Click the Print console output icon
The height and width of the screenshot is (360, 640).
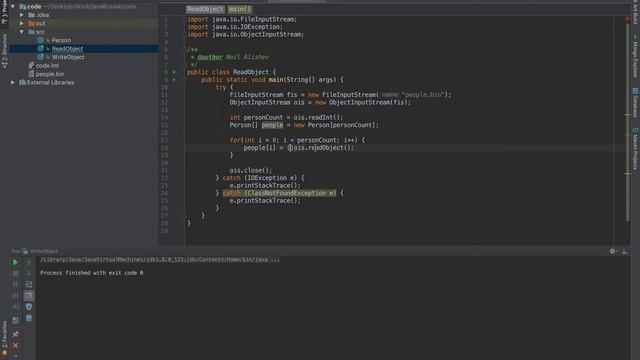[x=29, y=307]
